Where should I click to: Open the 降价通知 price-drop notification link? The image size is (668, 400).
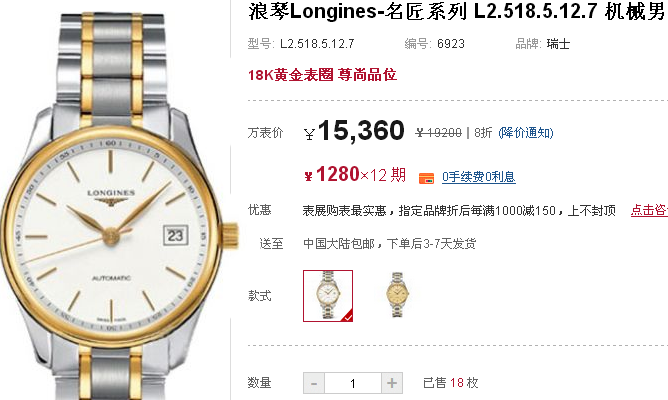point(526,133)
